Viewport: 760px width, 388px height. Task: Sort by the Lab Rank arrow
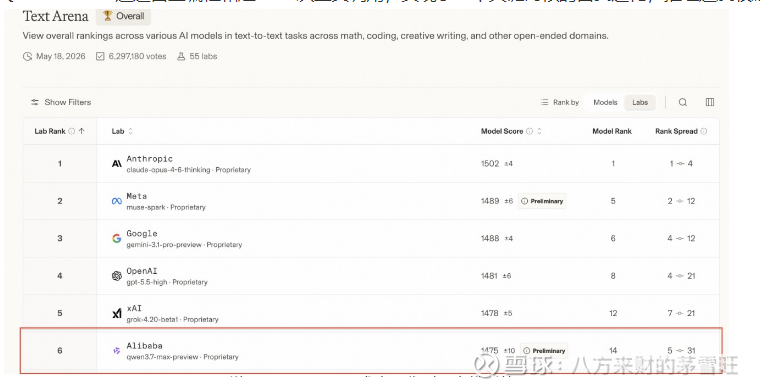click(81, 131)
